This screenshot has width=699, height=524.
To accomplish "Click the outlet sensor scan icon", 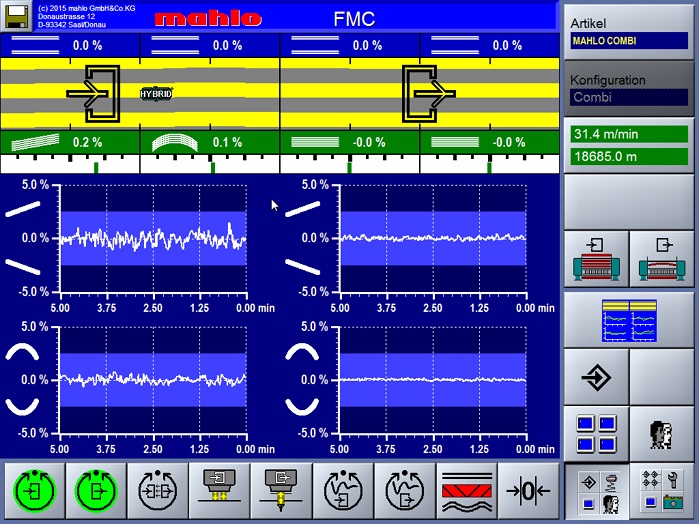I will [x=281, y=492].
